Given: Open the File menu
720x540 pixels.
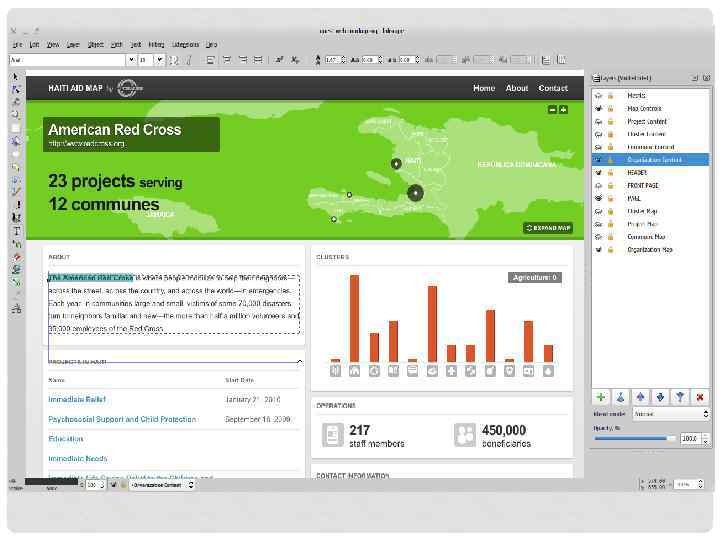Looking at the screenshot, I should click(17, 45).
